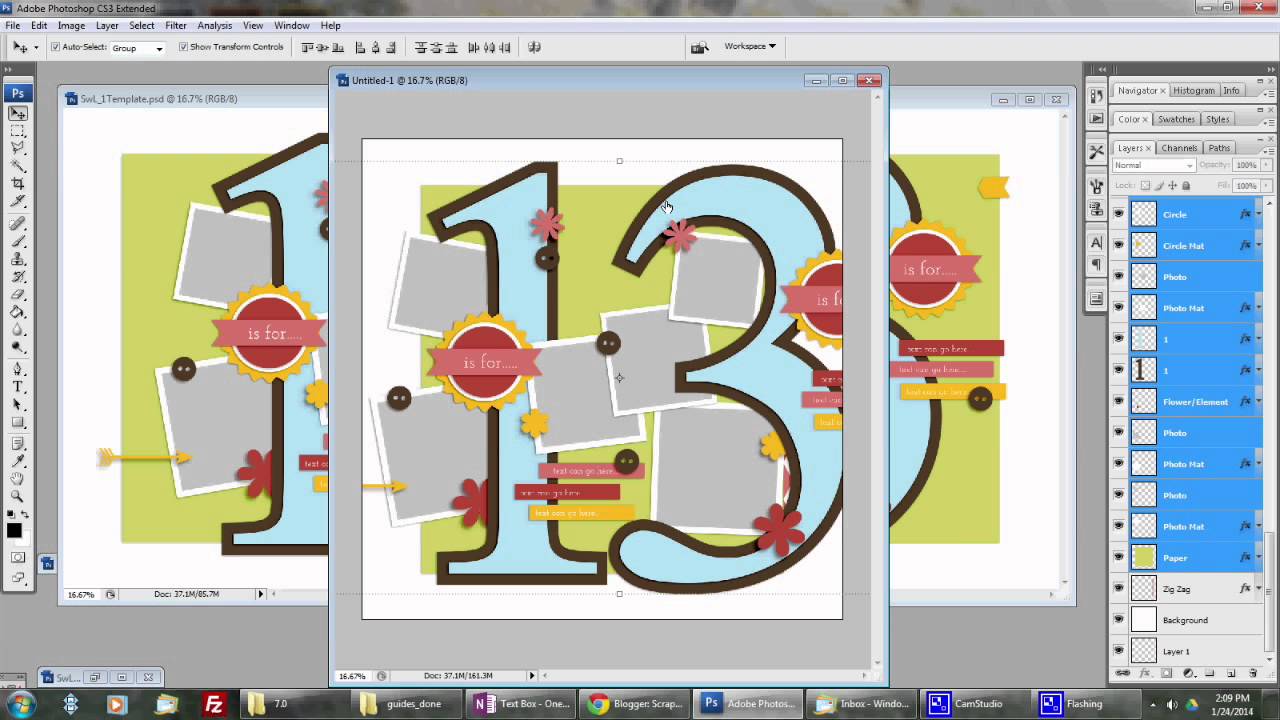1280x720 pixels.
Task: Open the collapsed Paragraph panel icon
Action: (x=1097, y=264)
